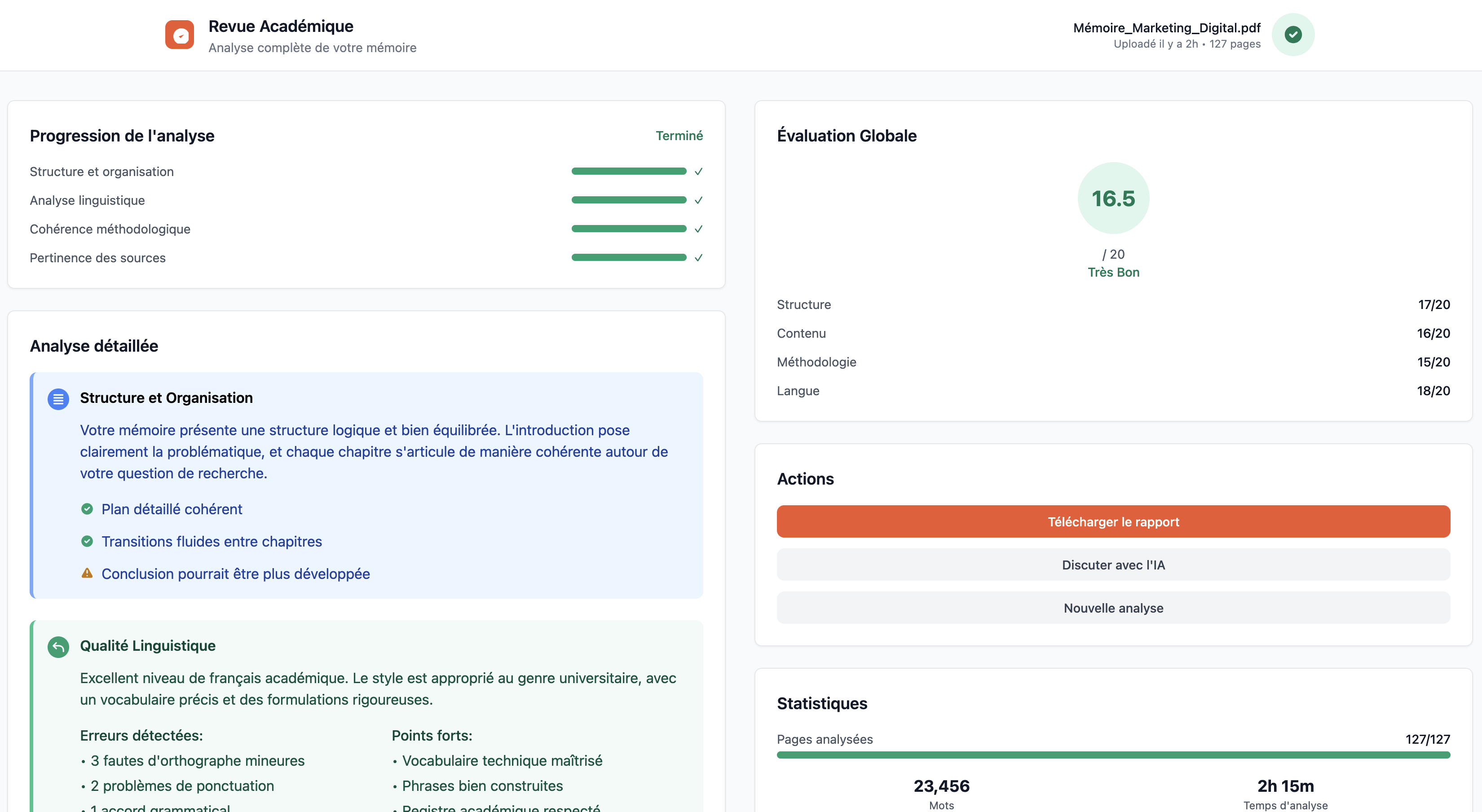Viewport: 1482px width, 812px height.
Task: Click the 'Pages analysées' label
Action: [x=825, y=739]
